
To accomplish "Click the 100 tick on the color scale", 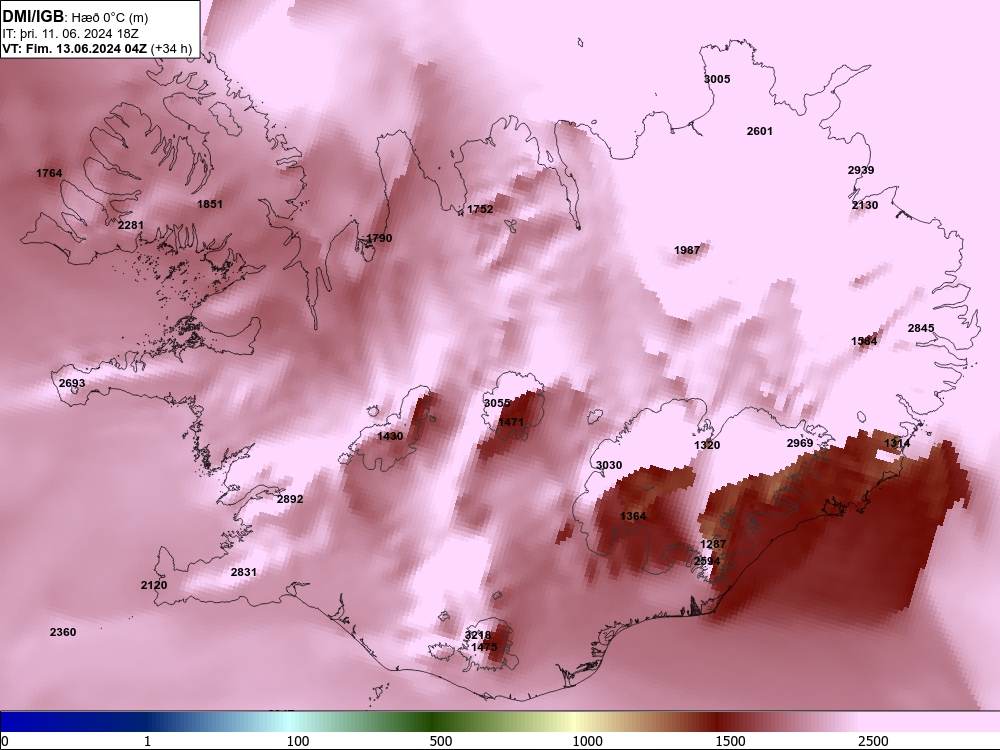I will pyautogui.click(x=298, y=741).
